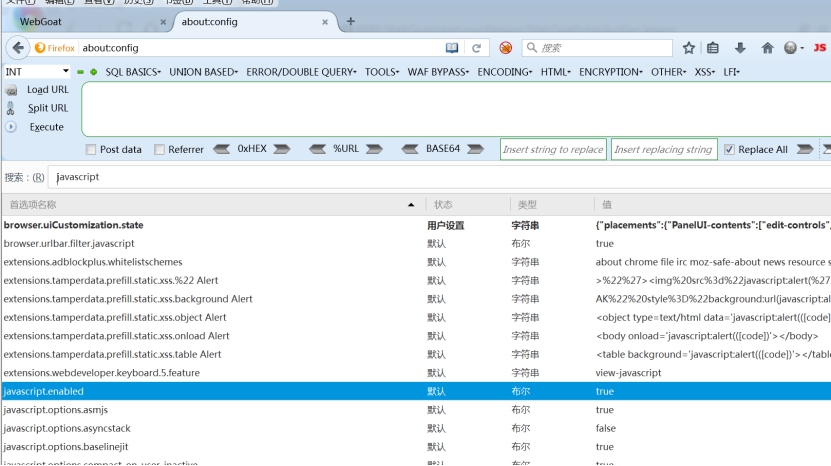831x466 pixels.
Task: Open the XSS menu
Action: pyautogui.click(x=704, y=72)
